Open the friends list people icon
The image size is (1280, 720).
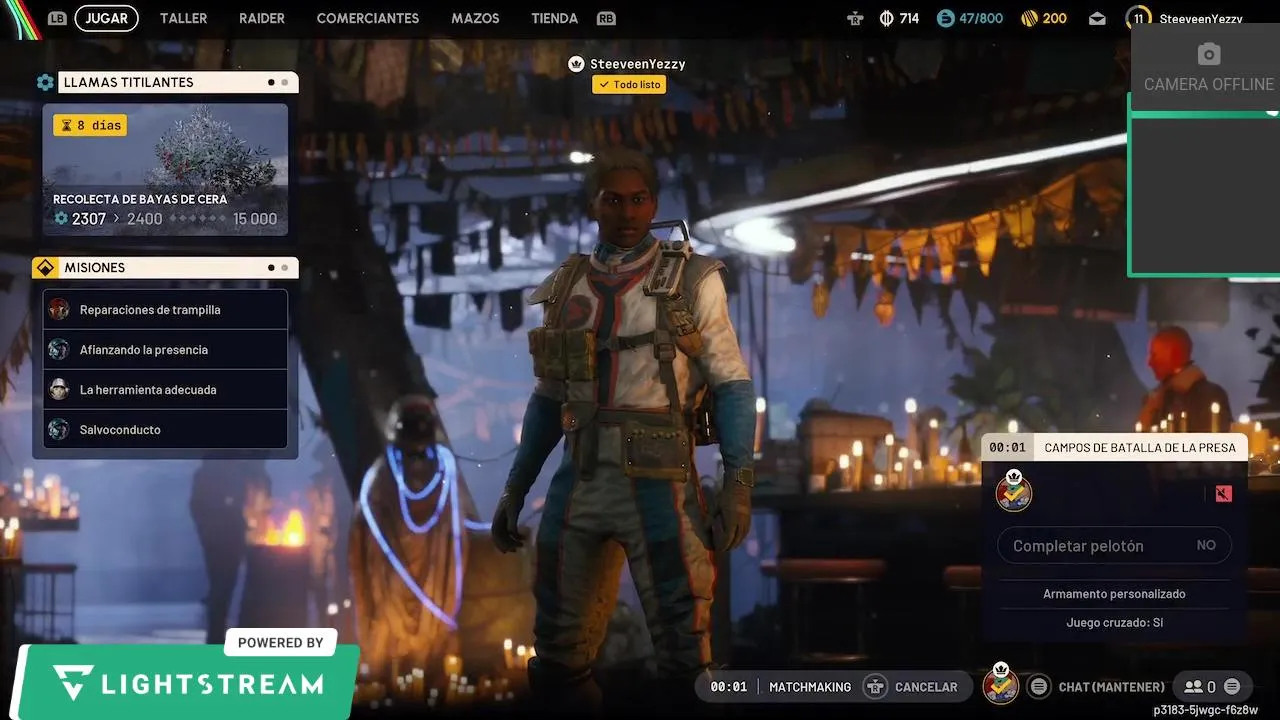tap(1193, 687)
